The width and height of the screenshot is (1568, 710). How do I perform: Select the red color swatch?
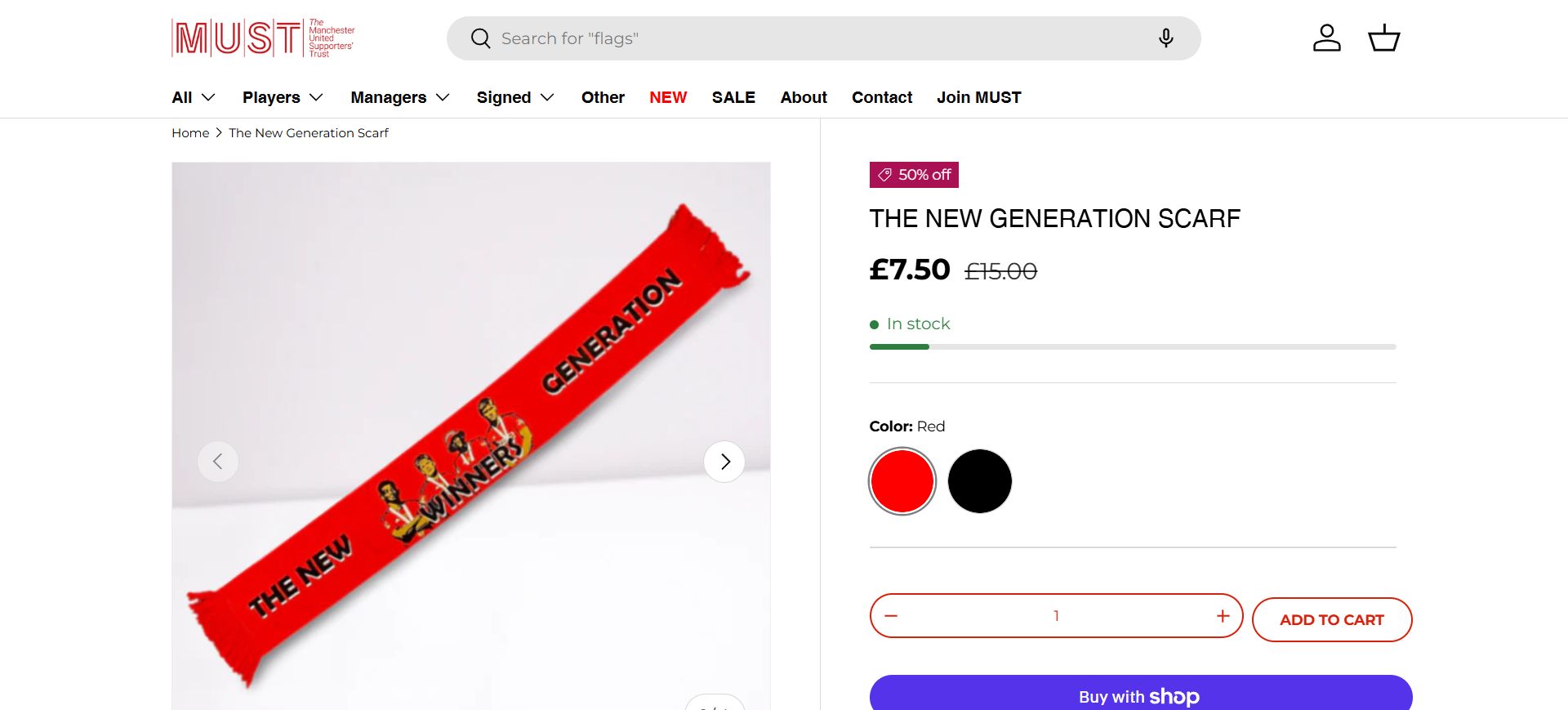point(902,481)
